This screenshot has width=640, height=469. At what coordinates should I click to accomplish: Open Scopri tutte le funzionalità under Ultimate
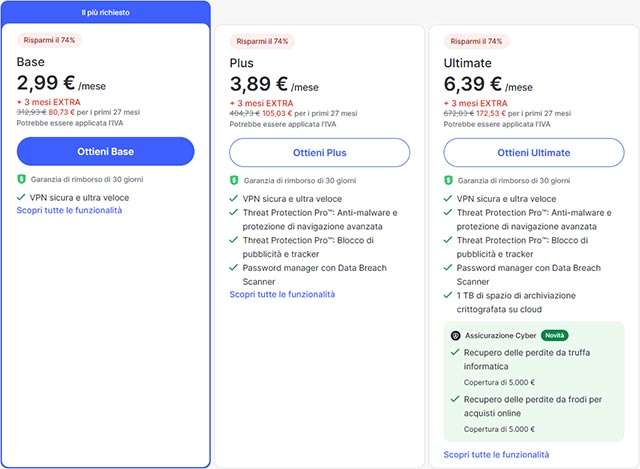coord(496,454)
